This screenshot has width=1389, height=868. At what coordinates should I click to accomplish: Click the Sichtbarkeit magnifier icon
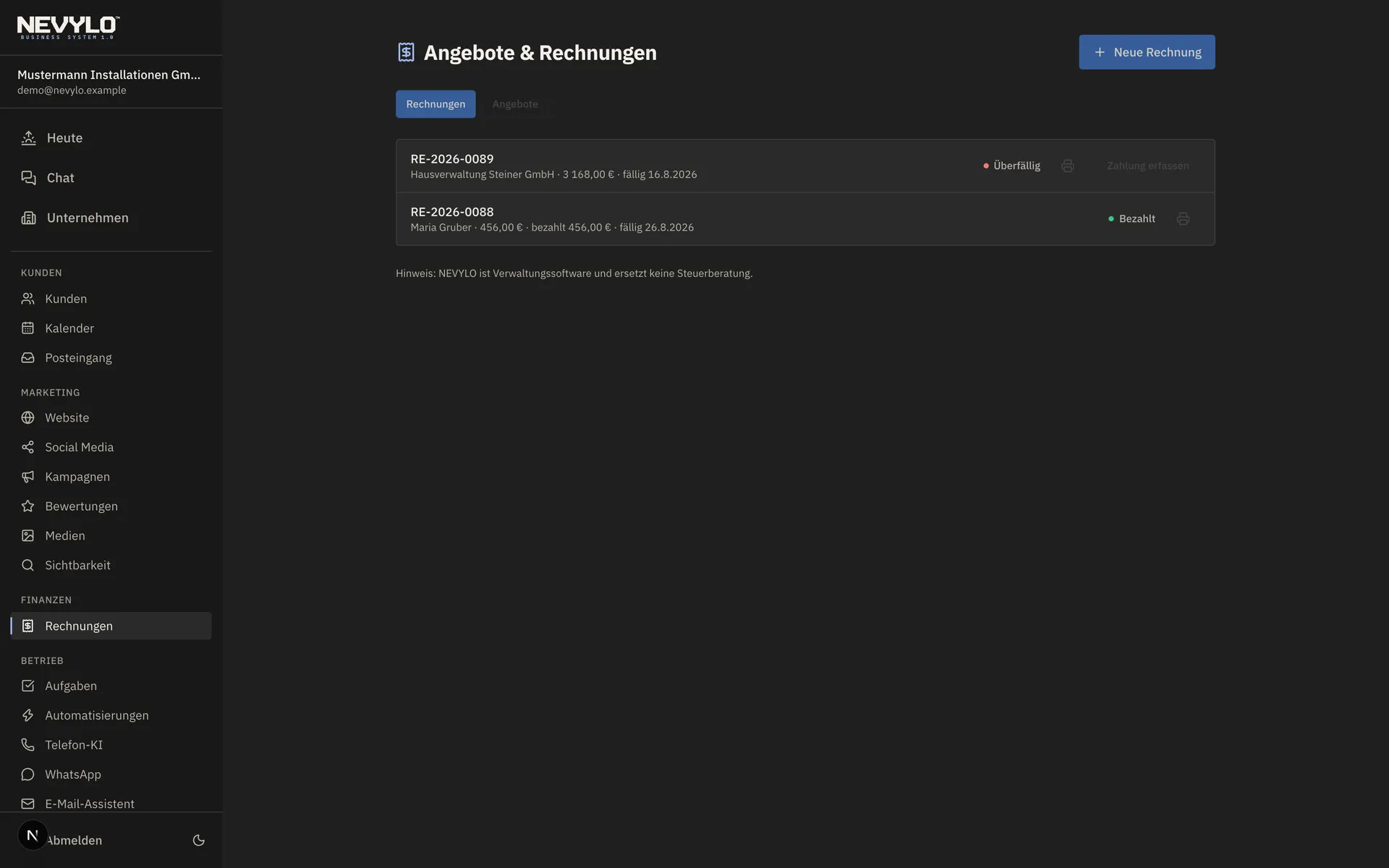(27, 565)
